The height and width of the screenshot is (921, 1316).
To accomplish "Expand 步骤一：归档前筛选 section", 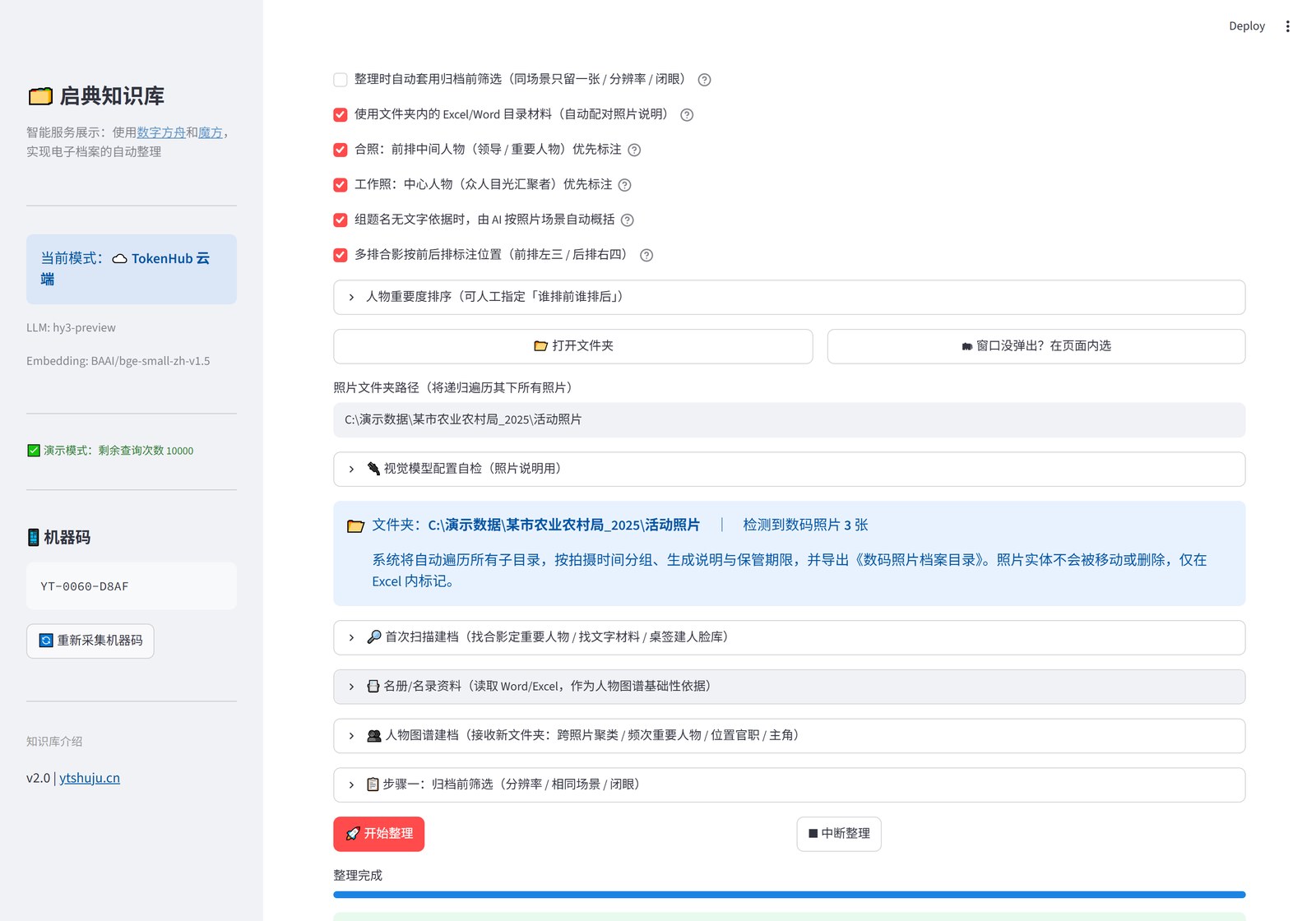I will [789, 785].
